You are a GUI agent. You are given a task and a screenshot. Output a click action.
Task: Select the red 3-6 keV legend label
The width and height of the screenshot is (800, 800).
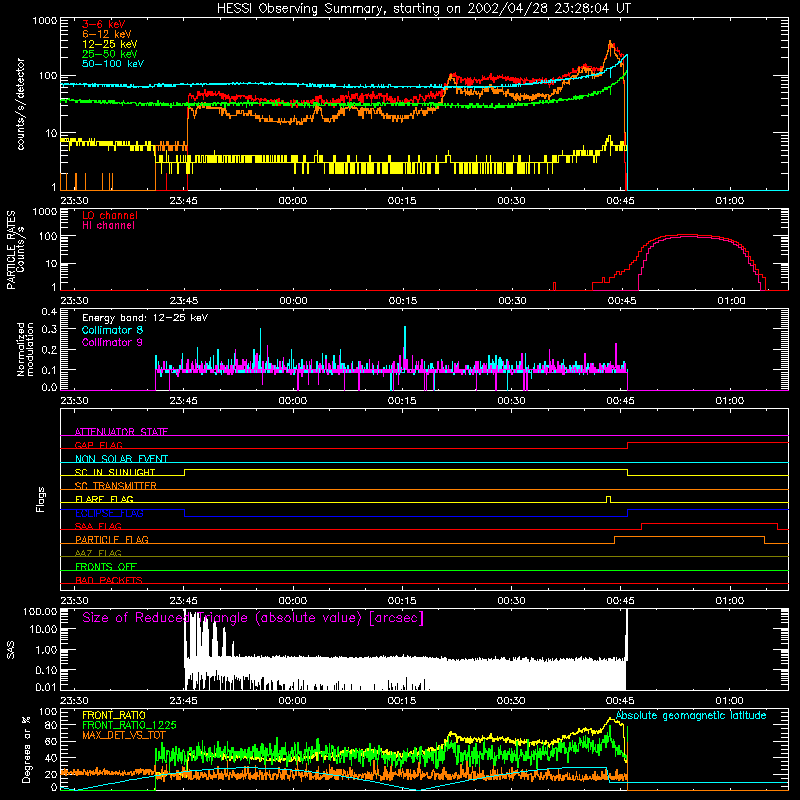[x=103, y=24]
